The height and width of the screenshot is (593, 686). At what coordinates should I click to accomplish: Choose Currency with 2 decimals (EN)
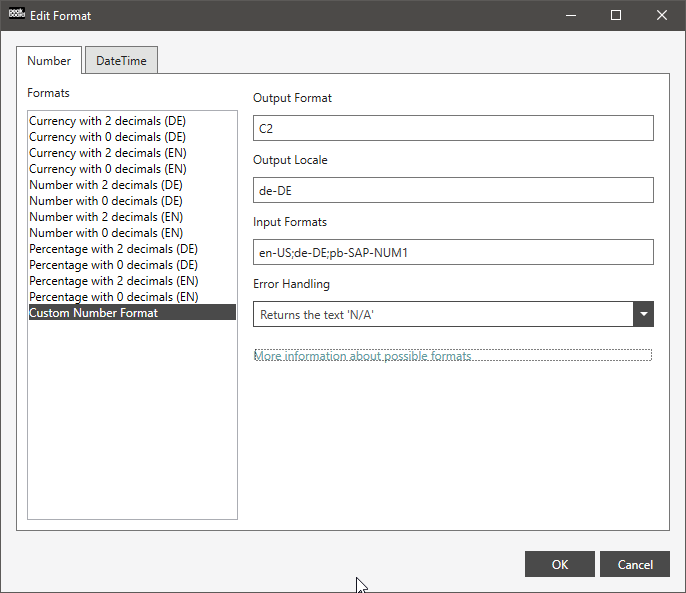click(x=132, y=153)
